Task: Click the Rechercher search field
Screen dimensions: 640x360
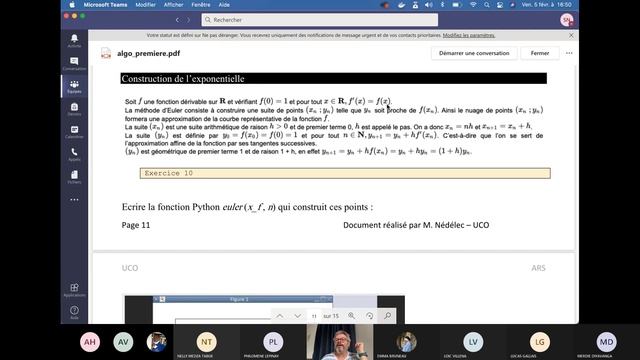Action: pos(320,20)
